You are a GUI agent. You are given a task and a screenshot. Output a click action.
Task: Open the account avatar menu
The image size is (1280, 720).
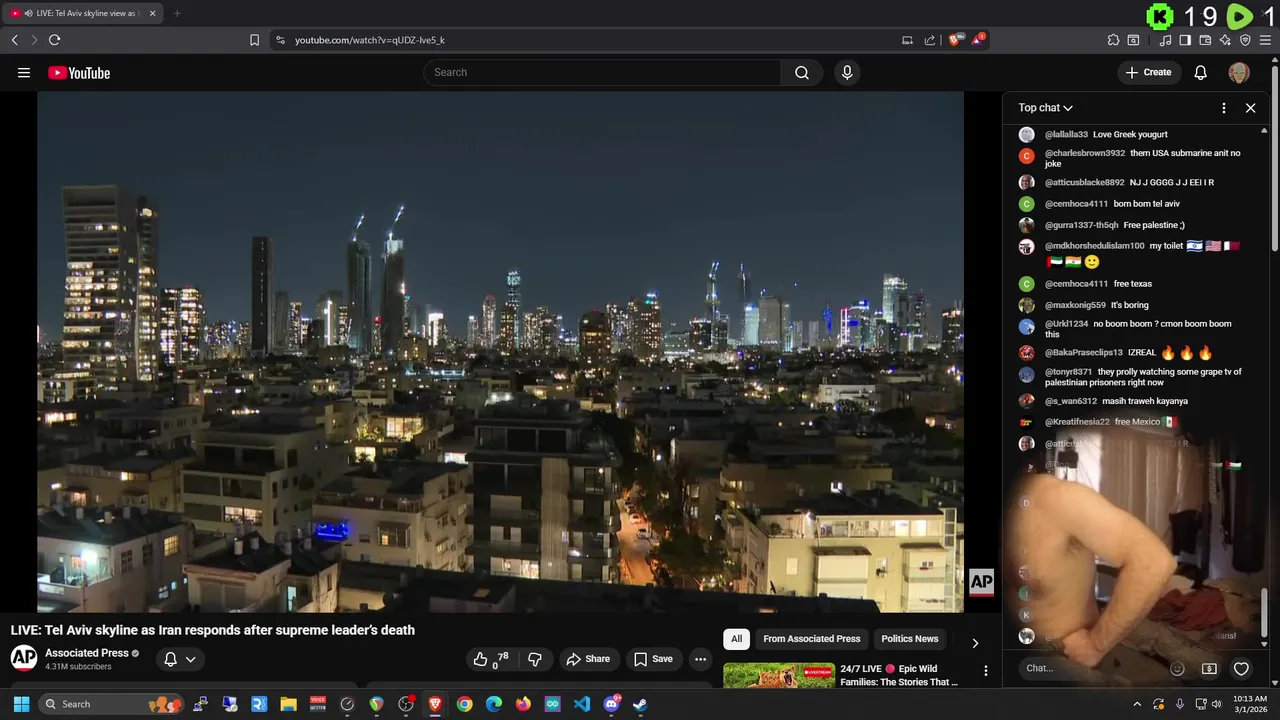click(1239, 72)
